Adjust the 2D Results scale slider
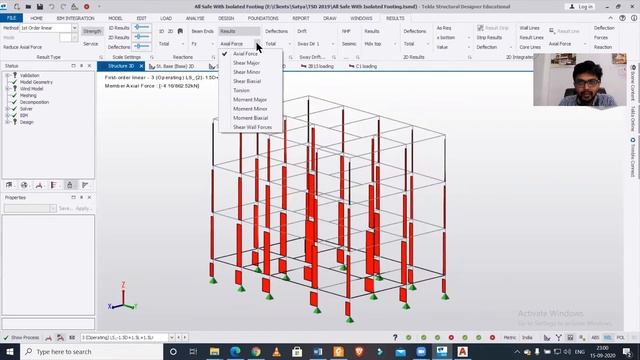This screenshot has height=360, width=640. pos(142,37)
